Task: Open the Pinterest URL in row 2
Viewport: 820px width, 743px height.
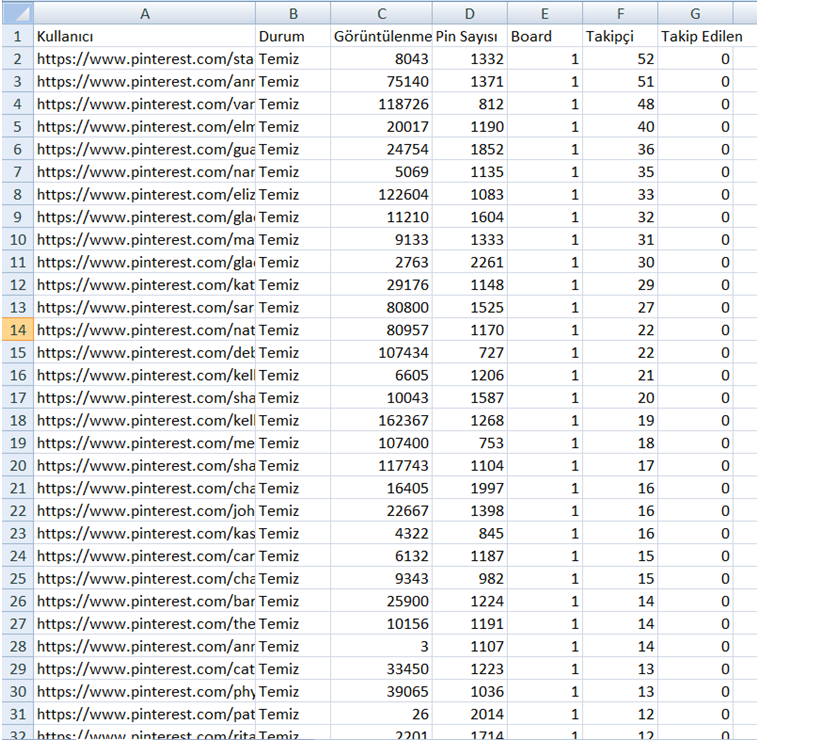Action: coord(145,59)
